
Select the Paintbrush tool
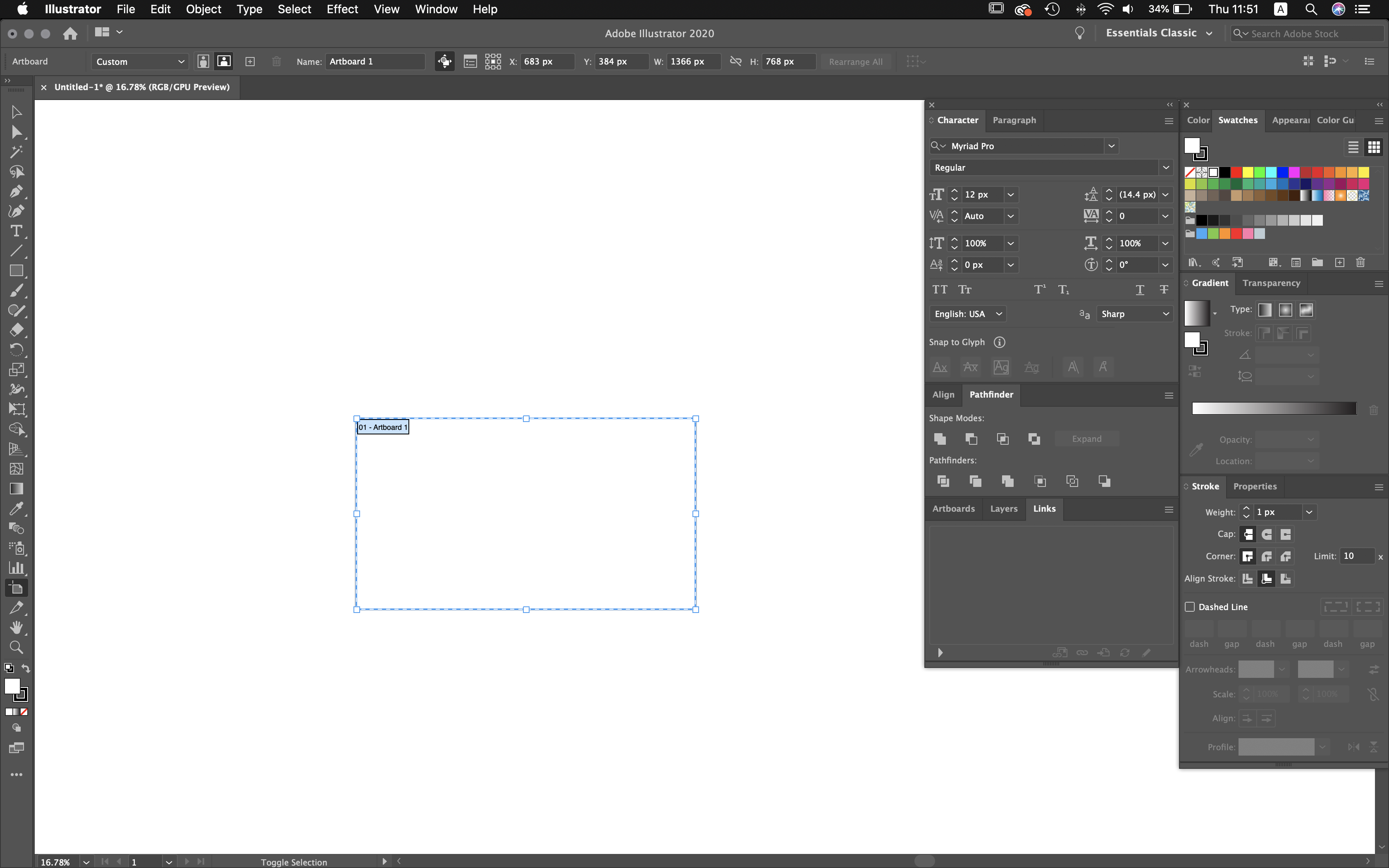pyautogui.click(x=17, y=291)
